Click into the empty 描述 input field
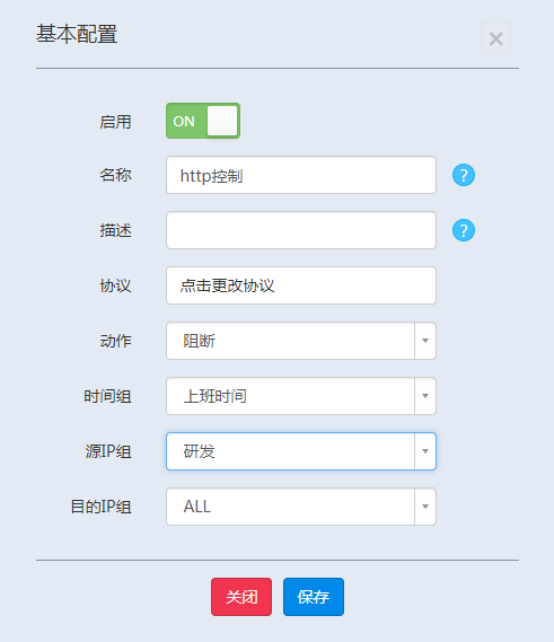 [x=301, y=230]
